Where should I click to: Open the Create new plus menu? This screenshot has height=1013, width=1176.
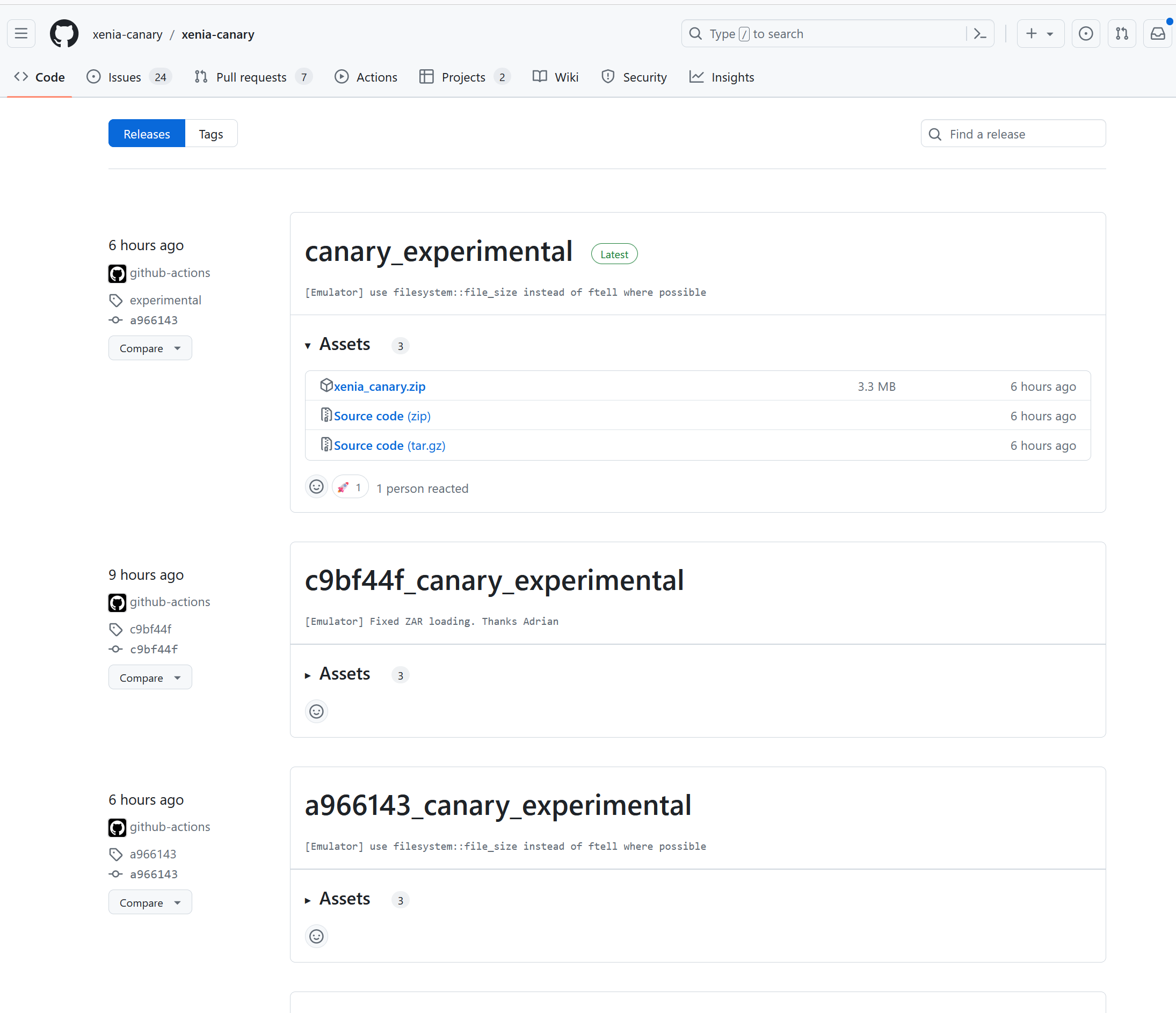(1040, 34)
